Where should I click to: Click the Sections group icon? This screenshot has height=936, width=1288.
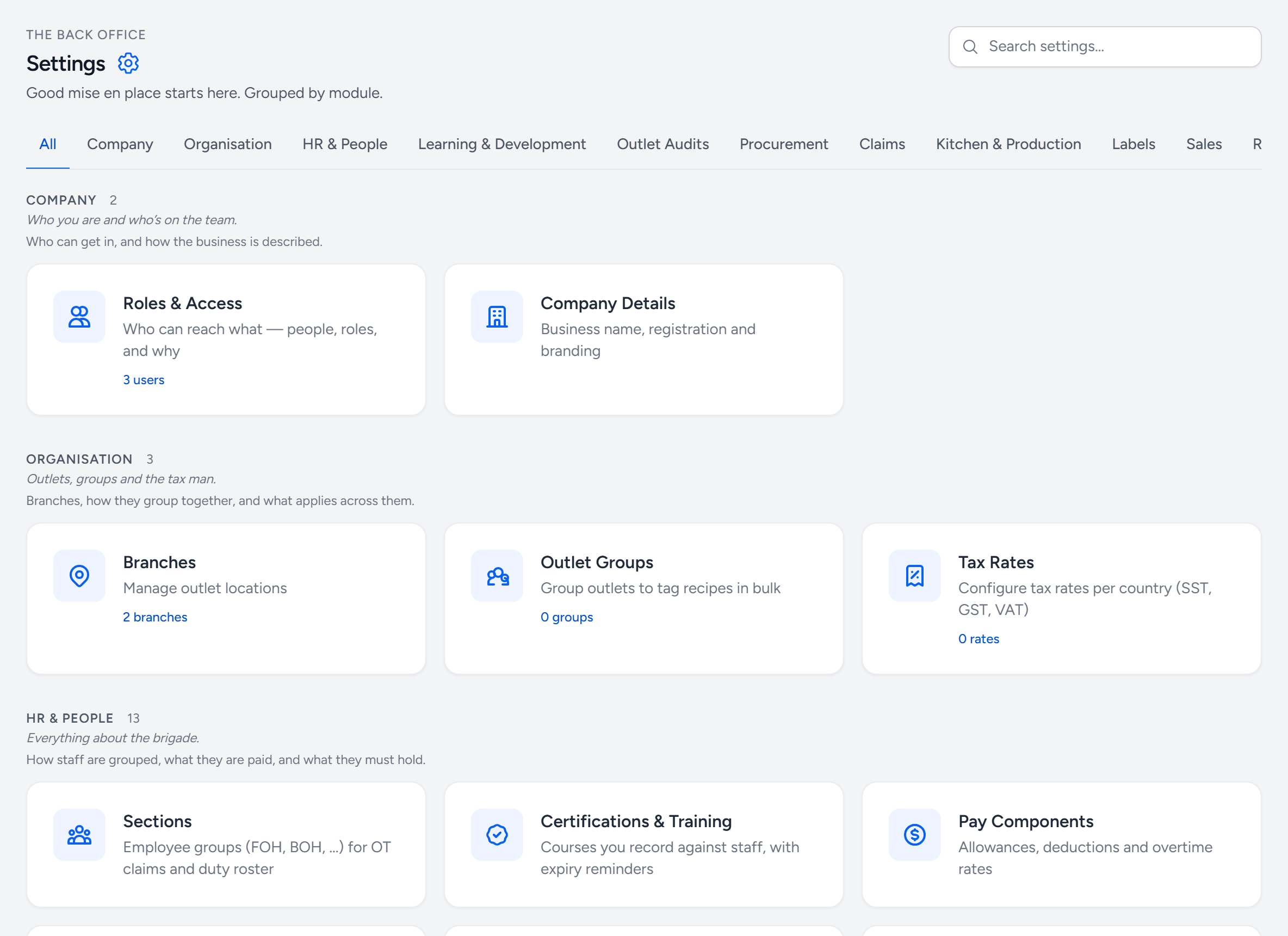79,835
